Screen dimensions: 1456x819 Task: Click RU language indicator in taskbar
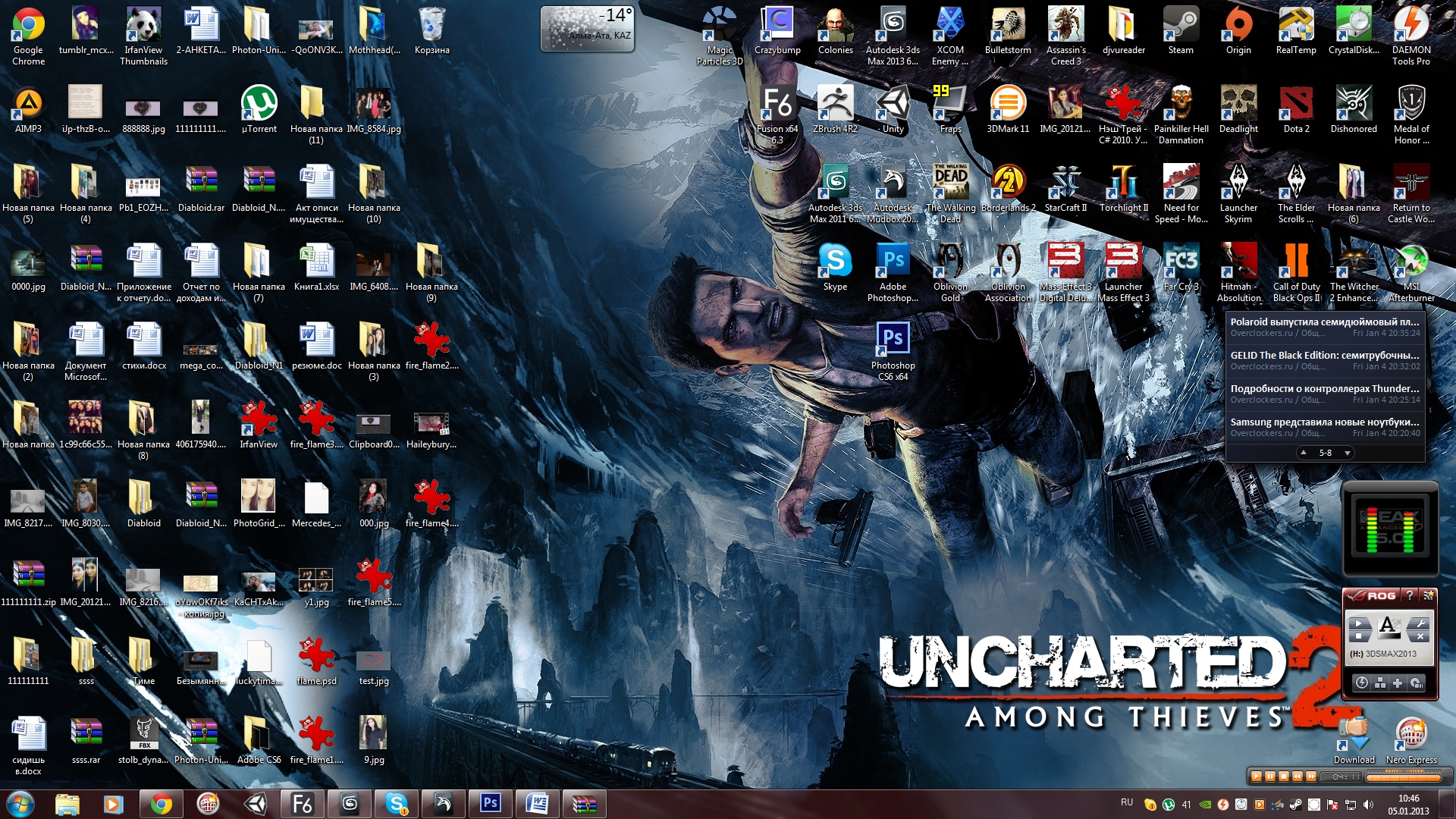point(1127,802)
